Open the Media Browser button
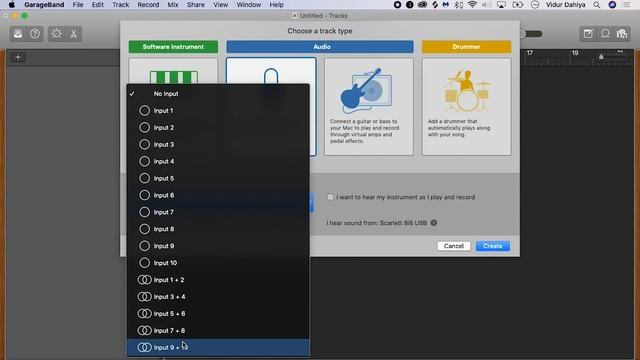 pos(622,34)
